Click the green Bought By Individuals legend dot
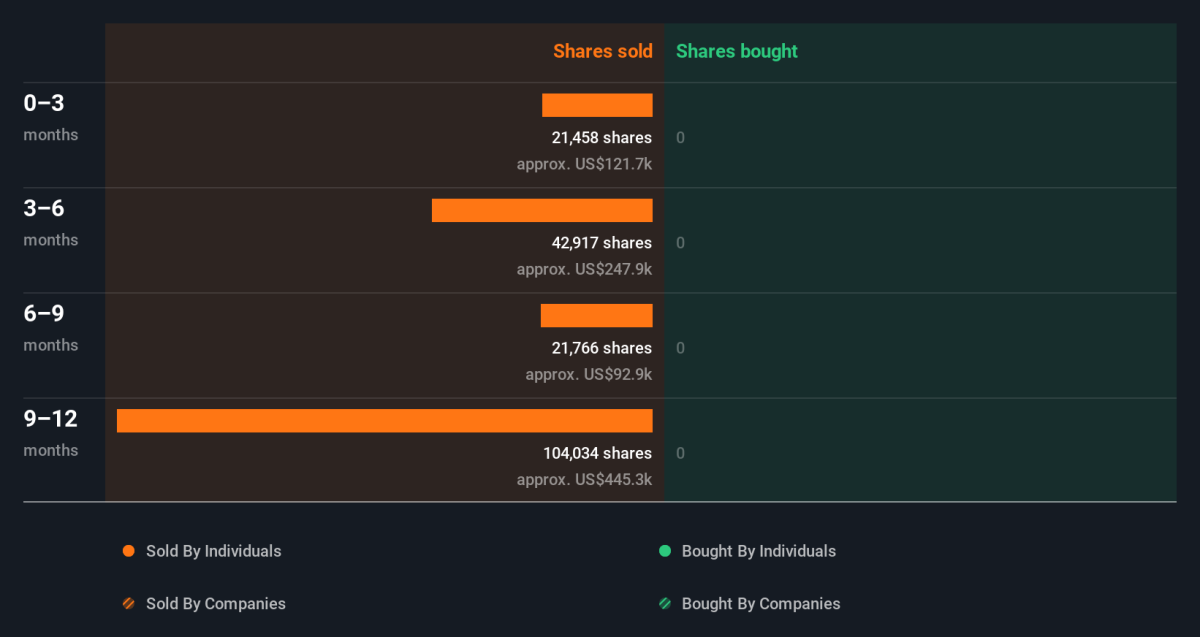 (665, 551)
